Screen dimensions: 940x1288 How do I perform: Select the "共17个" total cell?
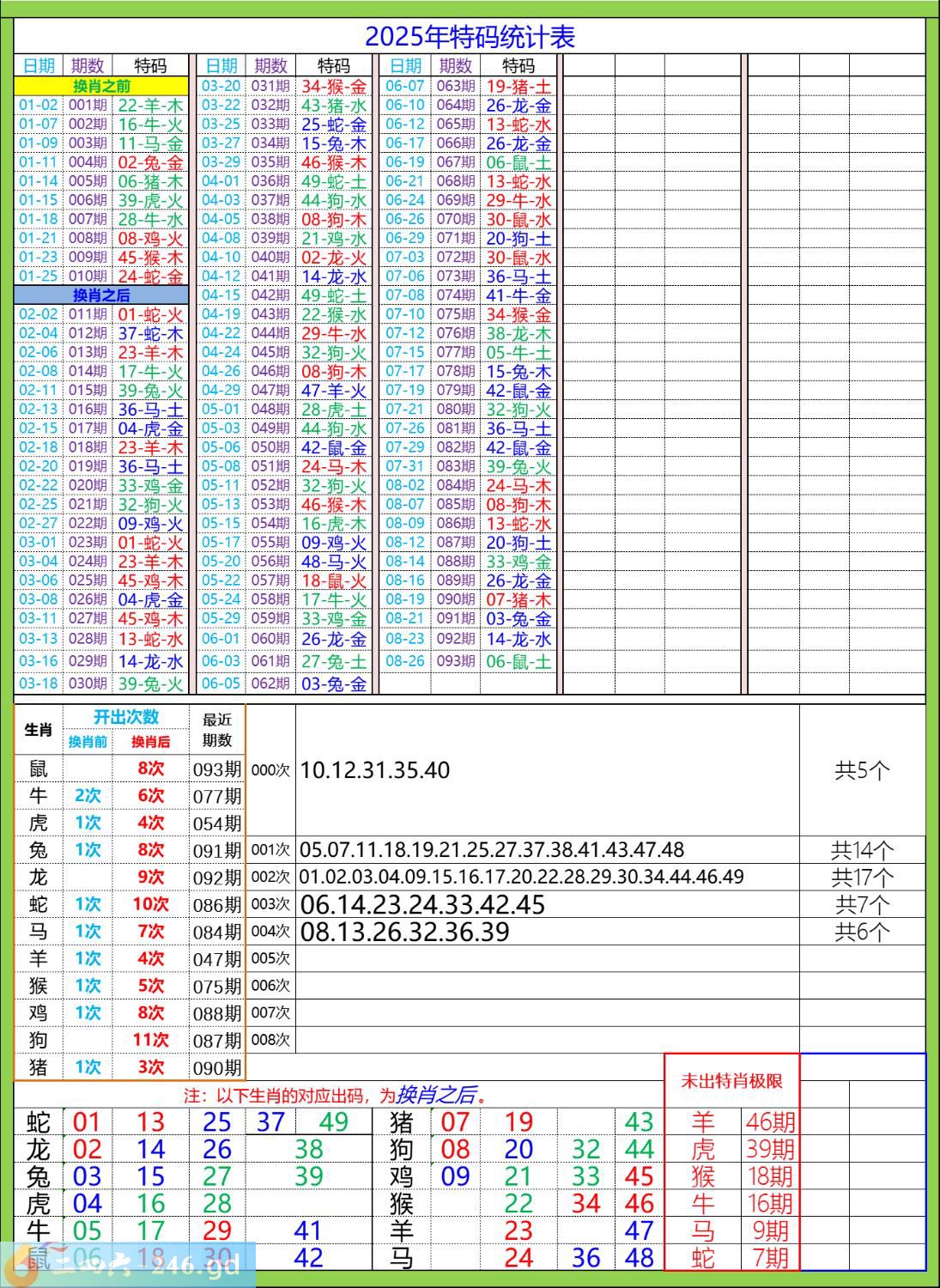click(863, 877)
